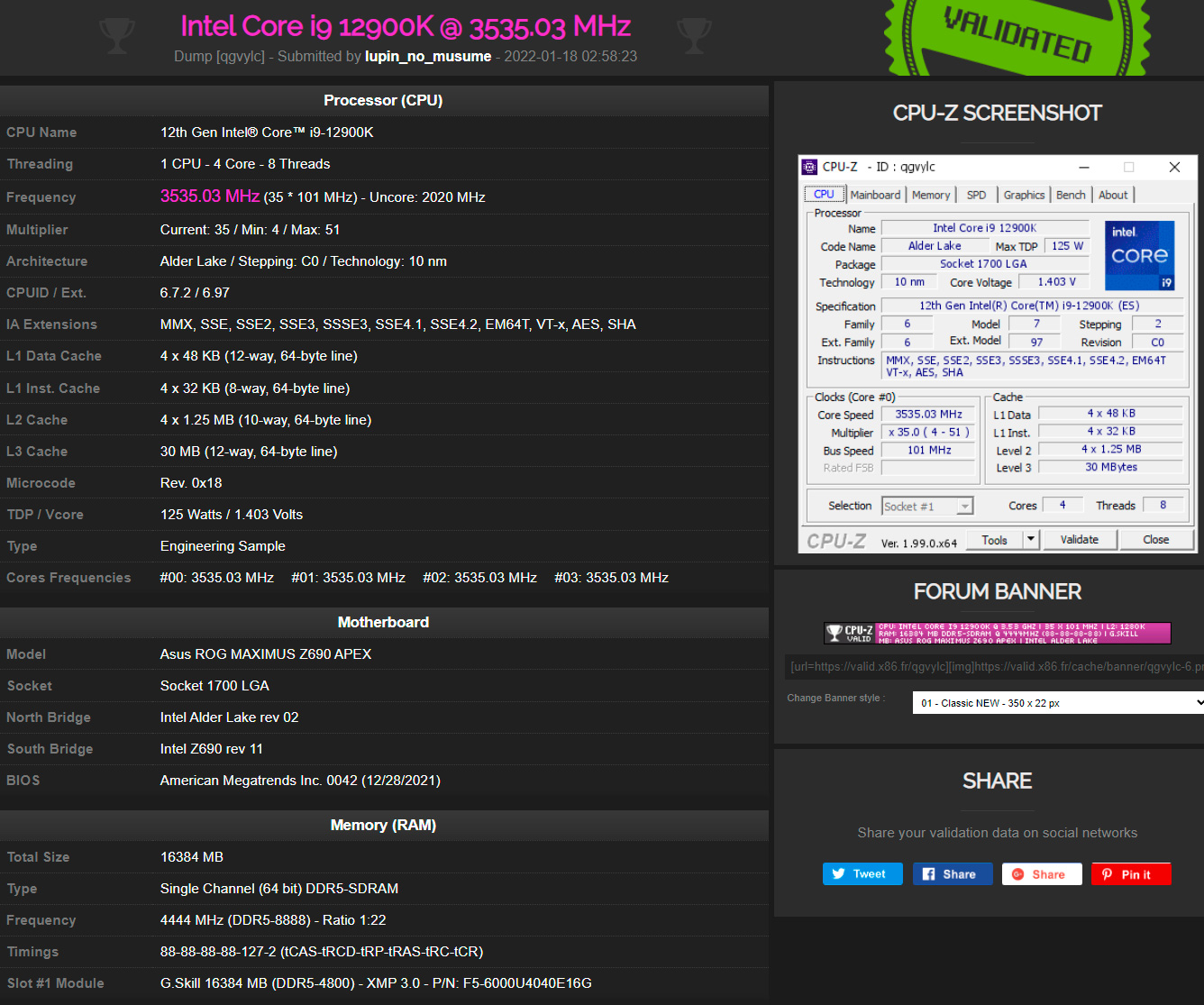
Task: Click the Socket value Socket 1700 LGA in the Motherboard table
Action: (214, 686)
